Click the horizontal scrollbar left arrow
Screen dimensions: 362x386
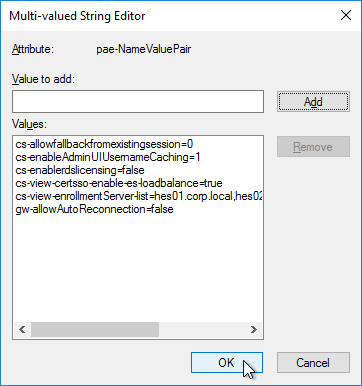pos(22,330)
